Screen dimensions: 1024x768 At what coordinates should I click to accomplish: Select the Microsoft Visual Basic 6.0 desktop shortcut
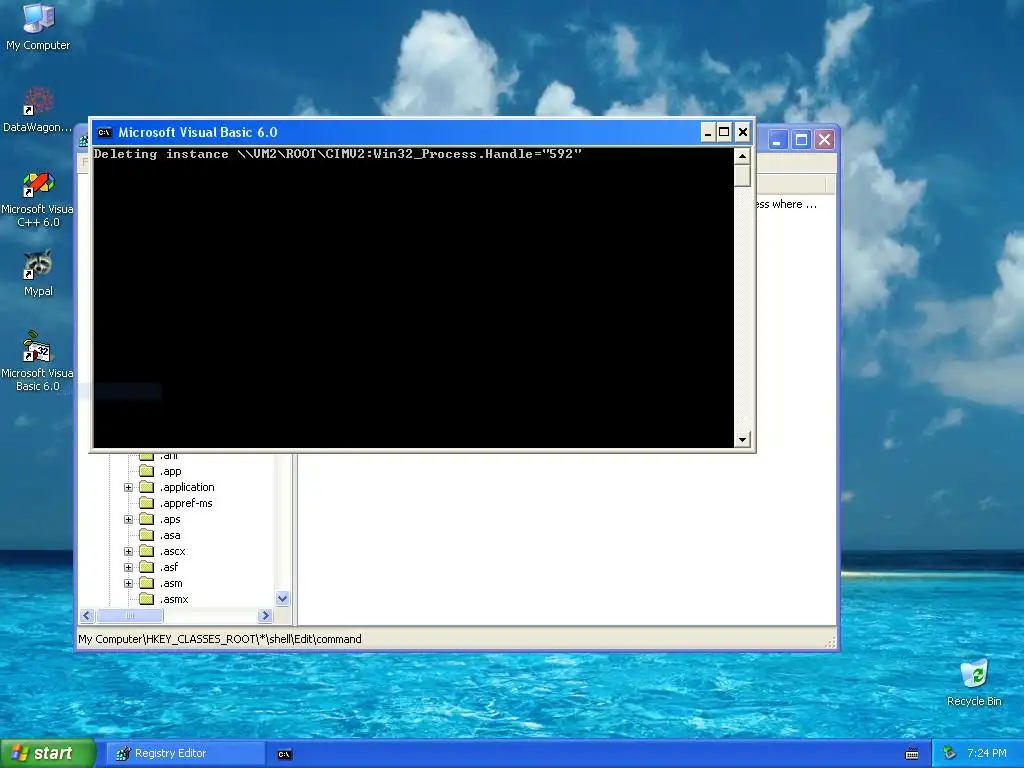click(38, 361)
